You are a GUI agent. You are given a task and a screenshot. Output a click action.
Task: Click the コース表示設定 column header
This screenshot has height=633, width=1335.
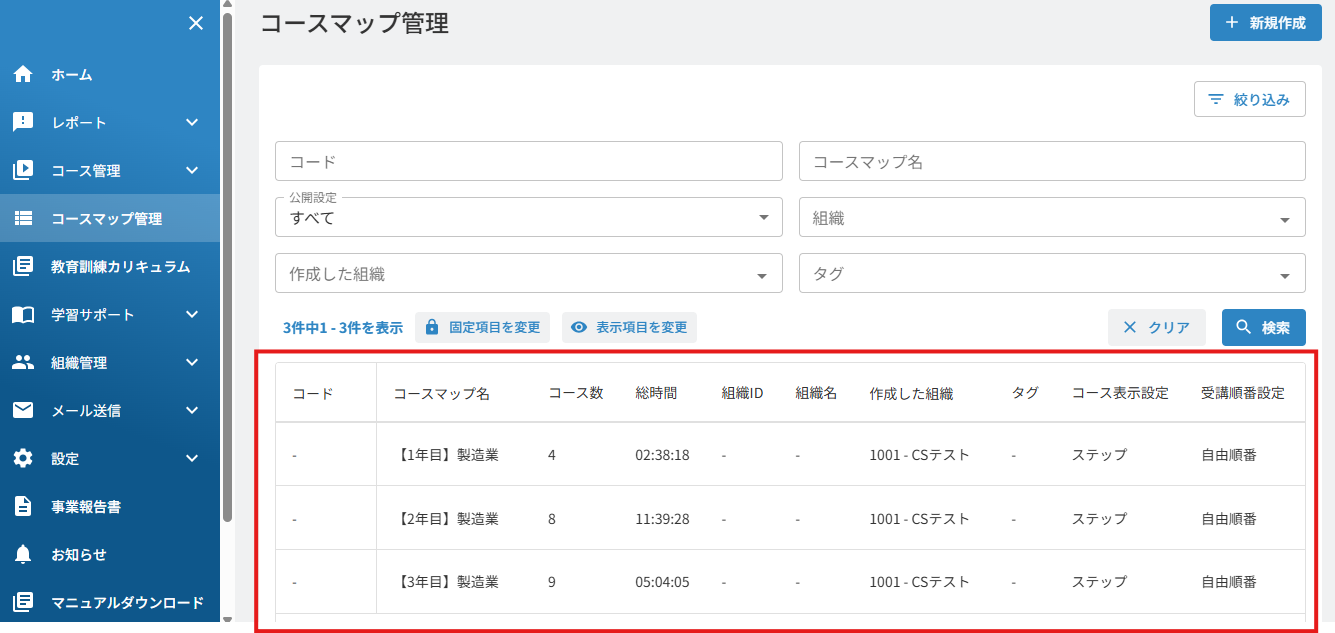tap(1120, 394)
